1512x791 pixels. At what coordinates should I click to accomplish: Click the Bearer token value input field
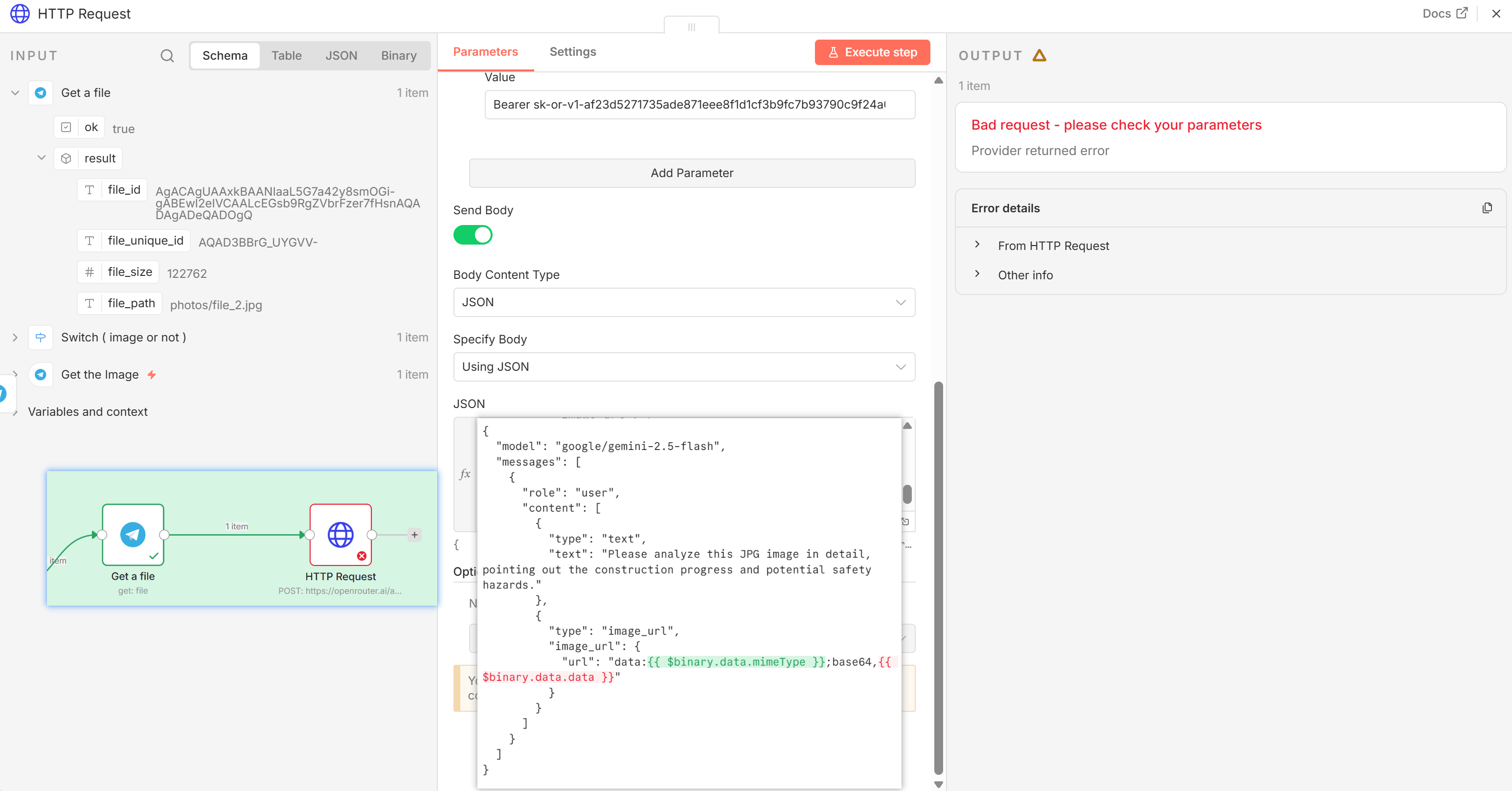point(699,105)
